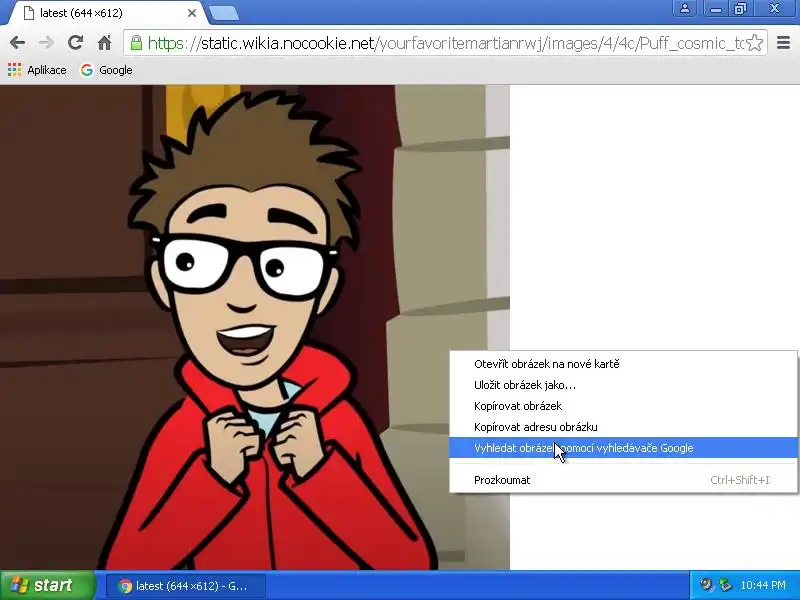Image resolution: width=800 pixels, height=600 pixels.
Task: Click the cartoon character image
Action: coord(255,328)
